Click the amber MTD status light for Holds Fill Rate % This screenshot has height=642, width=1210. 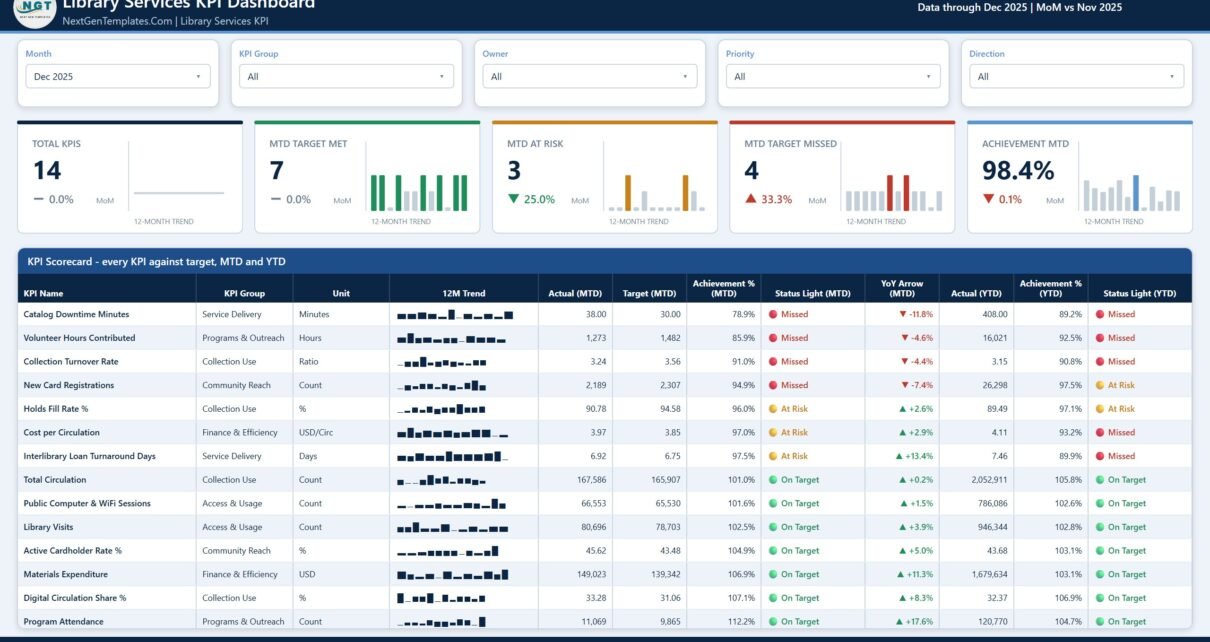point(773,409)
